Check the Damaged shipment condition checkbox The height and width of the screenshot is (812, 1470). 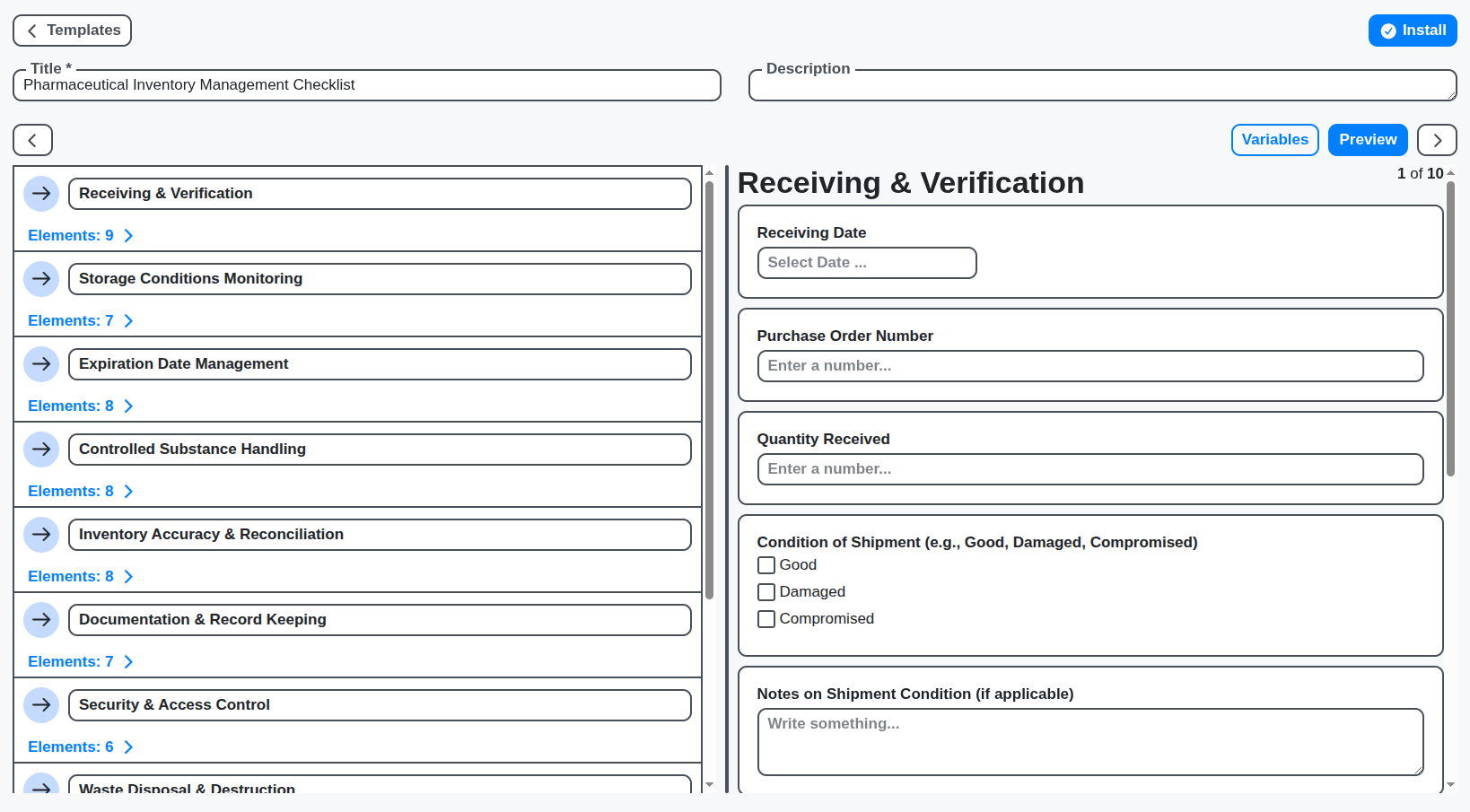(x=766, y=591)
